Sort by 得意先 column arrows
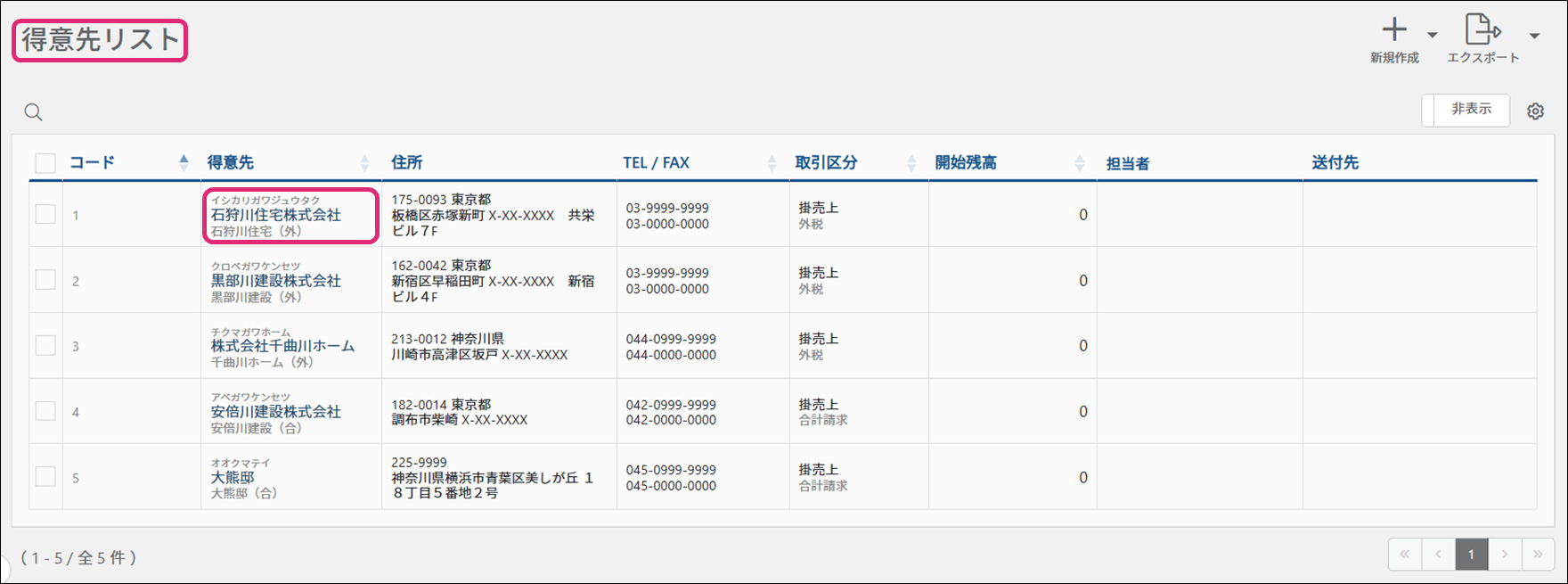1568x584 pixels. coord(364,163)
